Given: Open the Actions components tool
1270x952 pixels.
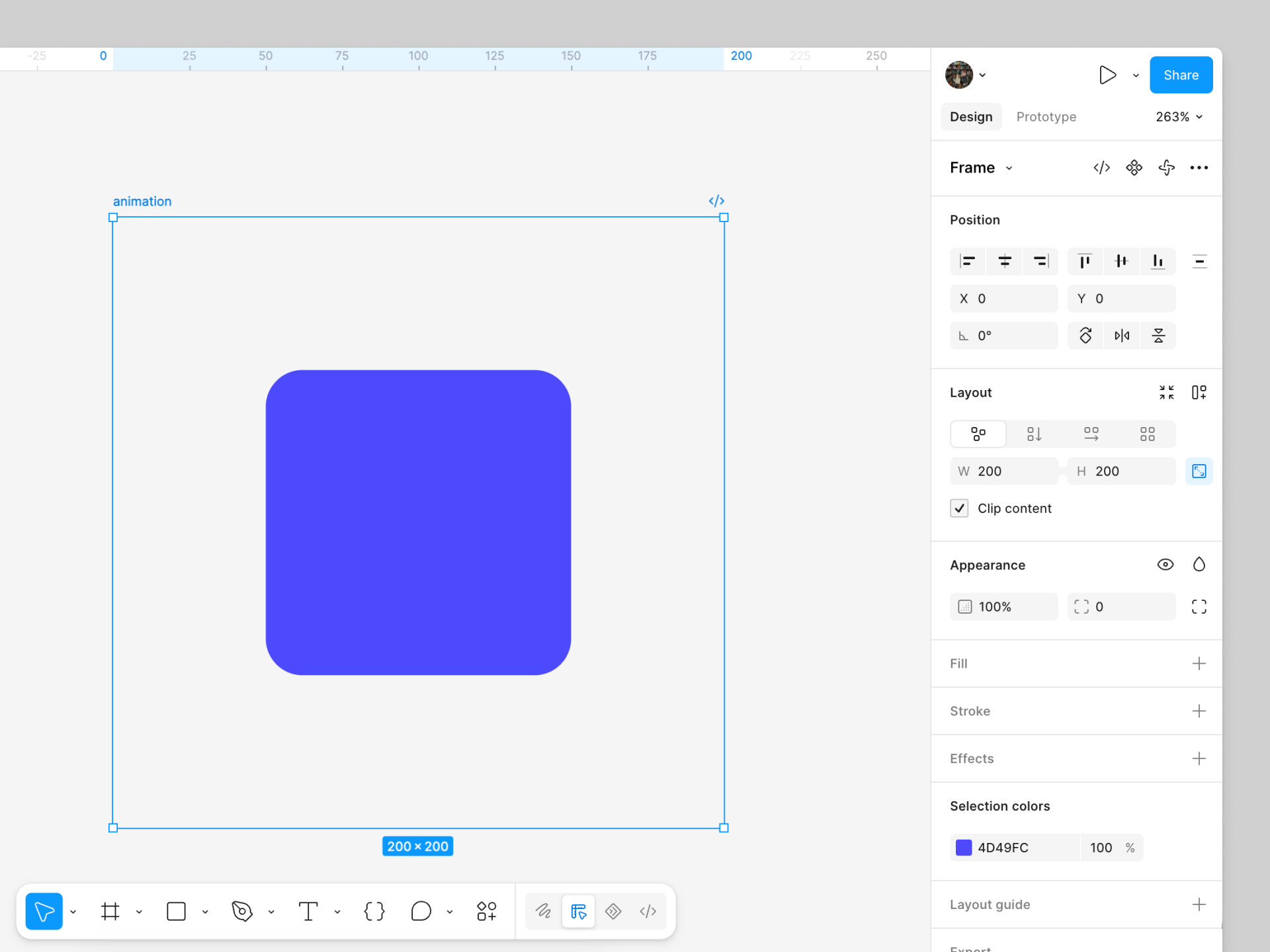Looking at the screenshot, I should 487,912.
